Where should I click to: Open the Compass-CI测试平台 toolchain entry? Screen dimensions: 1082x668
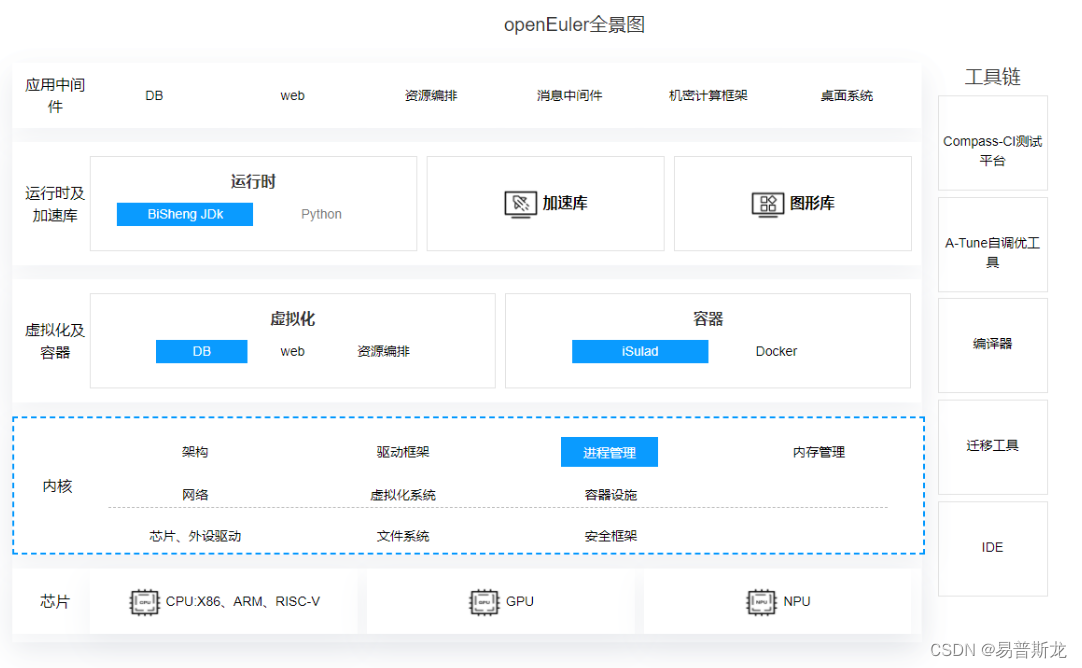(x=992, y=143)
